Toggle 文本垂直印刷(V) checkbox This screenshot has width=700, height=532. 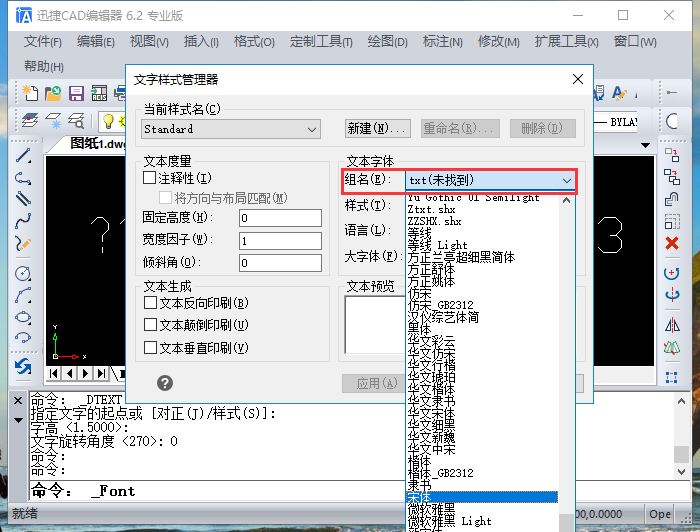point(150,347)
